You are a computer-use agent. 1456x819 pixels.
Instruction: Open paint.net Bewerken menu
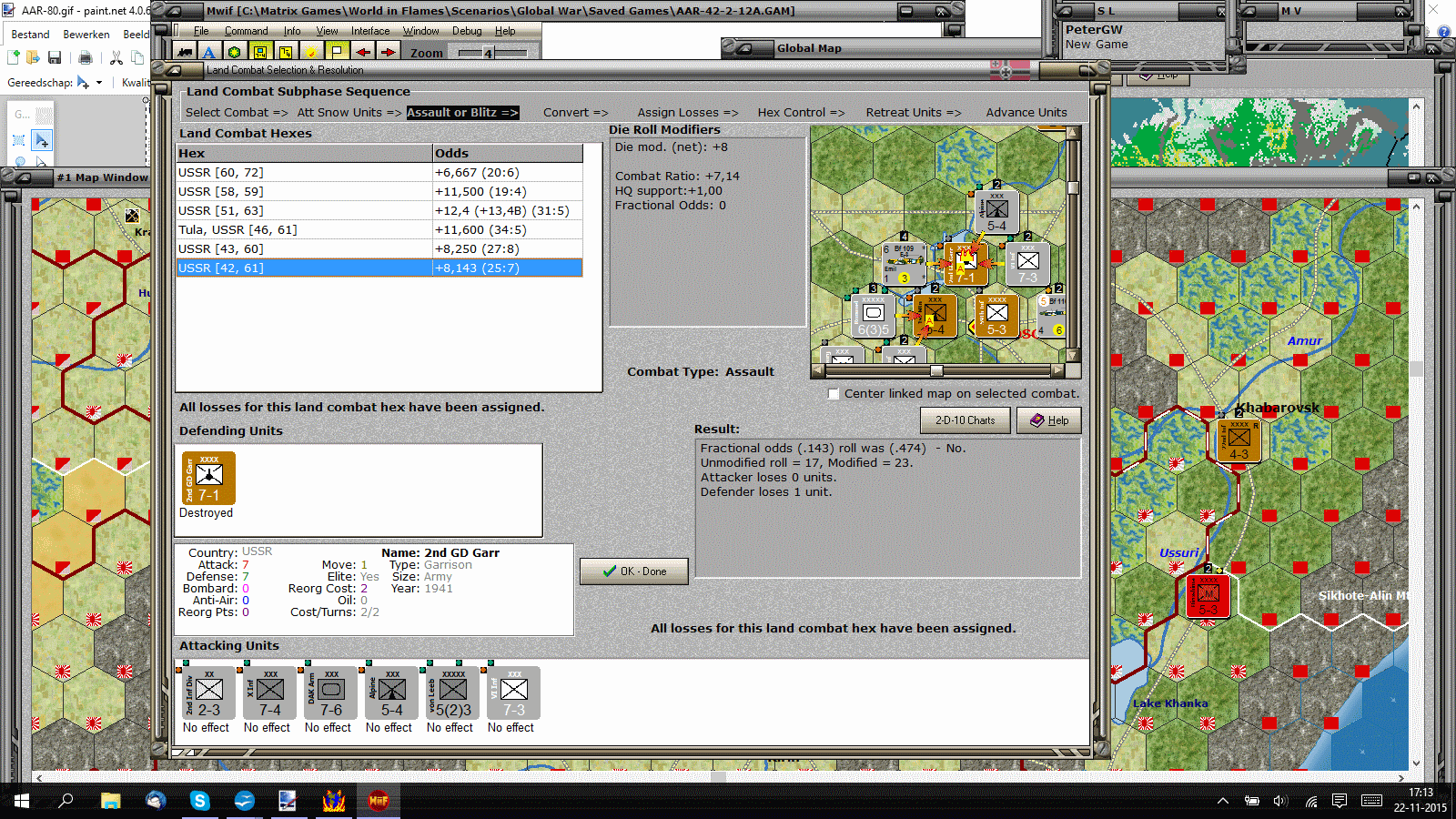tap(86, 35)
